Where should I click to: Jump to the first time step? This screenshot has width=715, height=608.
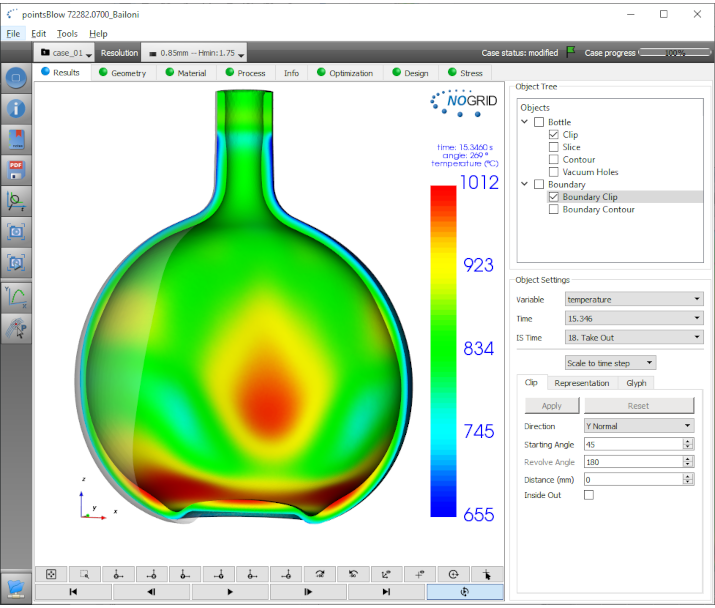coord(73,592)
